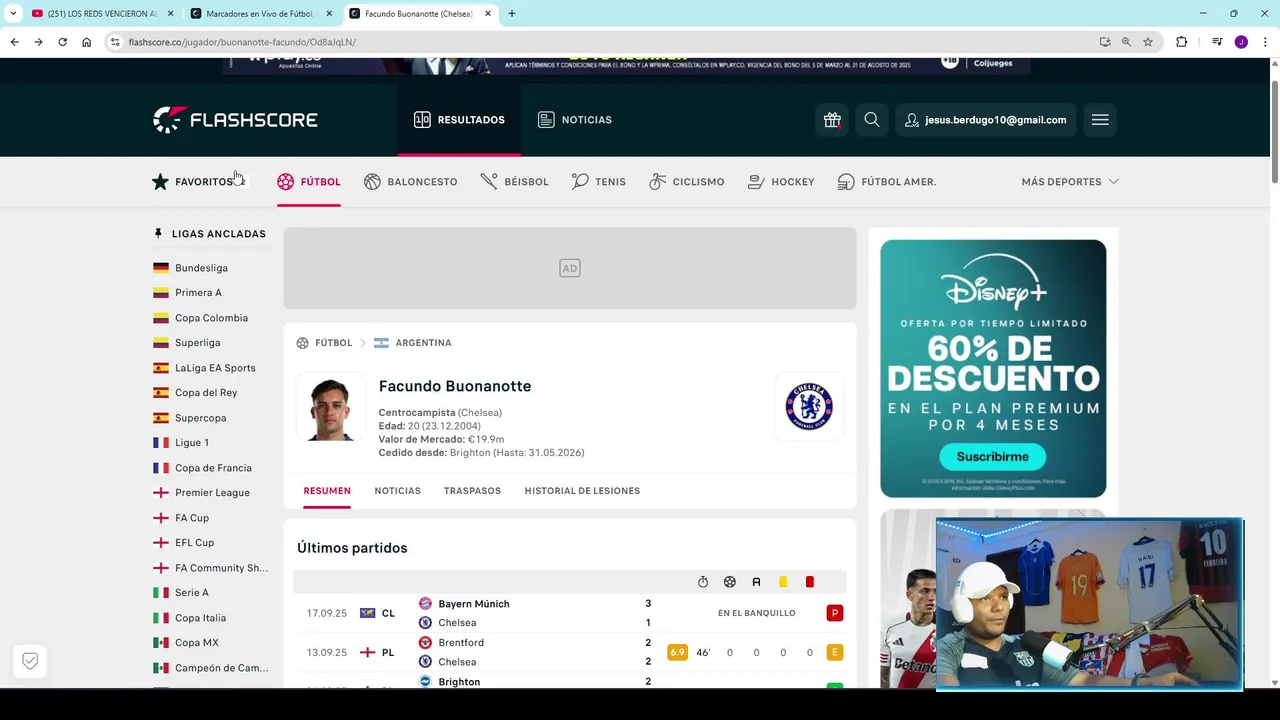This screenshot has height=720, width=1280.
Task: Select Resumen player tab
Action: coord(327,491)
